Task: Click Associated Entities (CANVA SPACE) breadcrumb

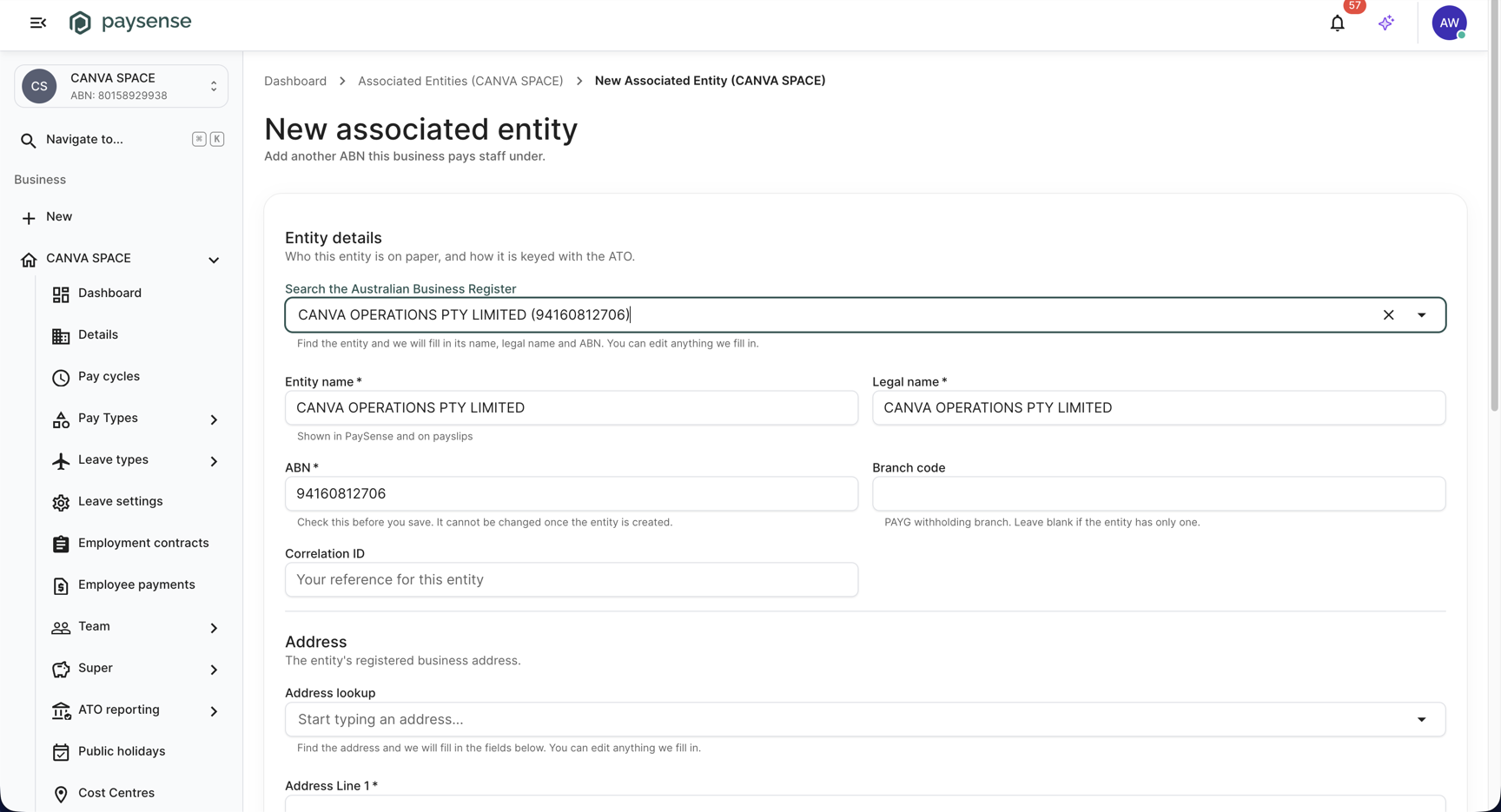Action: [x=460, y=81]
